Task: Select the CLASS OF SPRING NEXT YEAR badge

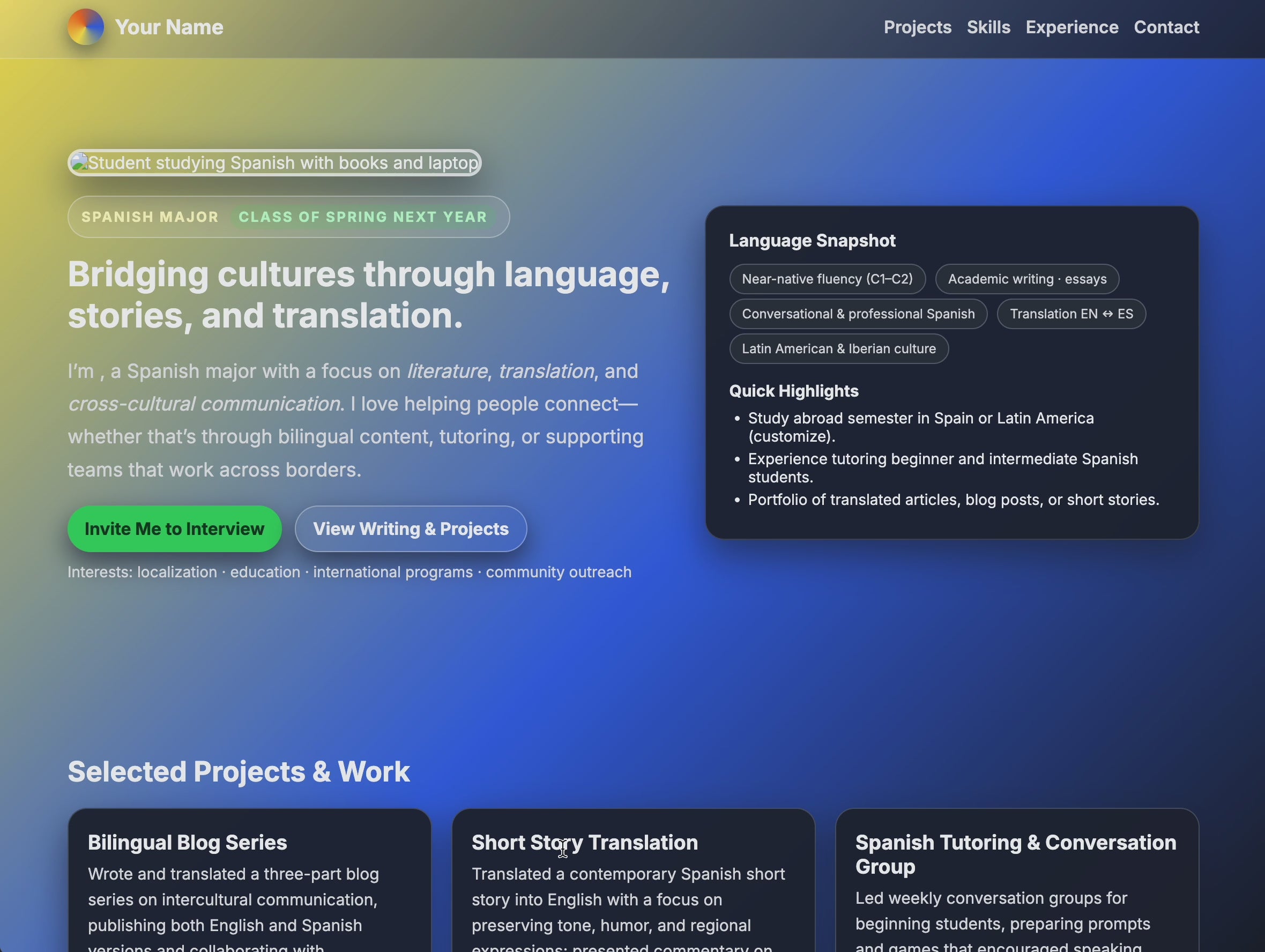Action: pyautogui.click(x=363, y=217)
